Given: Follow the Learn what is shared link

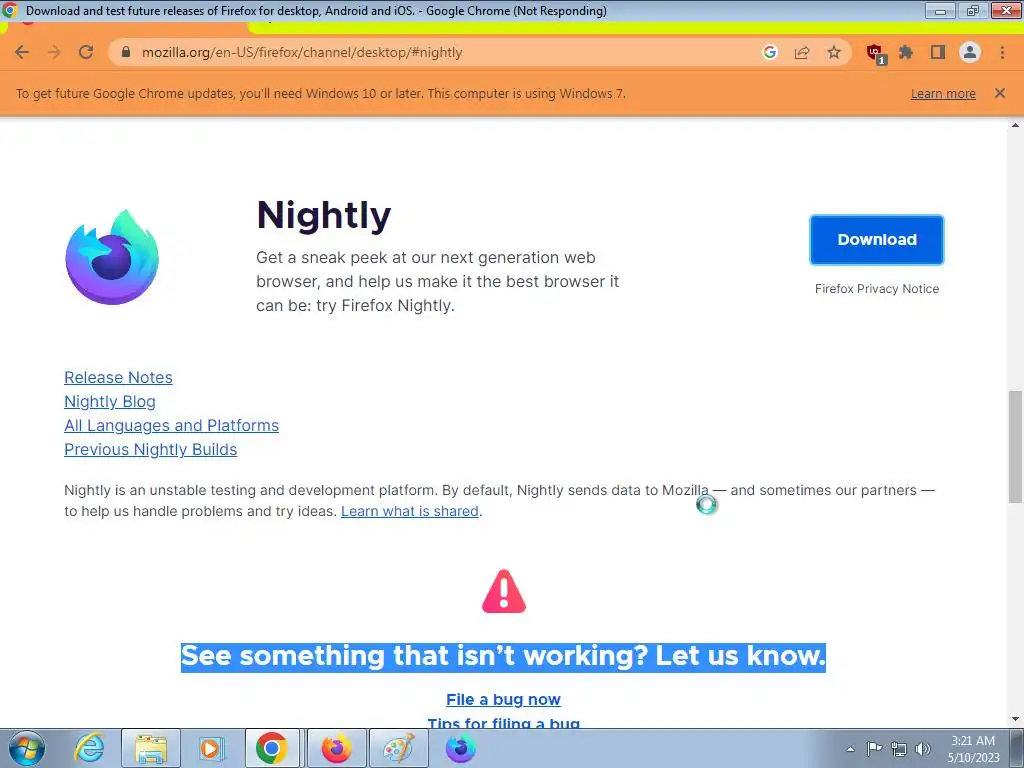Looking at the screenshot, I should 409,511.
